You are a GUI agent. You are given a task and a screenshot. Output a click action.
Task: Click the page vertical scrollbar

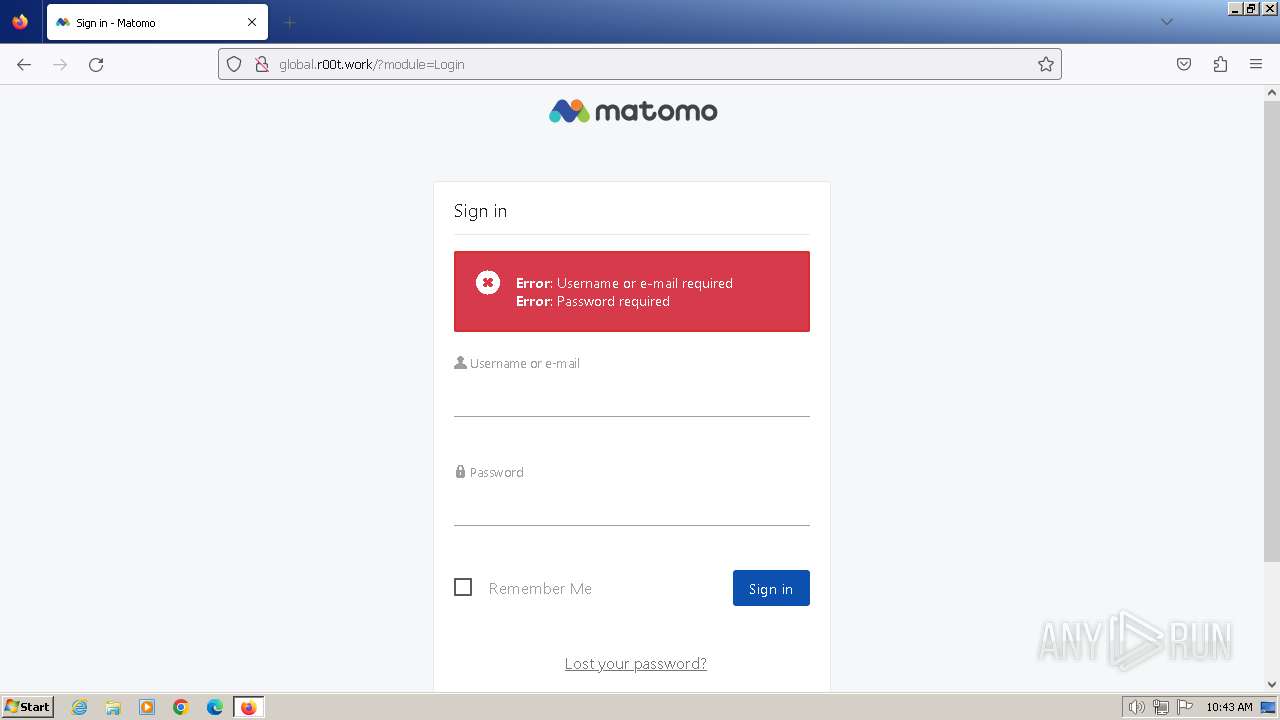(1272, 330)
